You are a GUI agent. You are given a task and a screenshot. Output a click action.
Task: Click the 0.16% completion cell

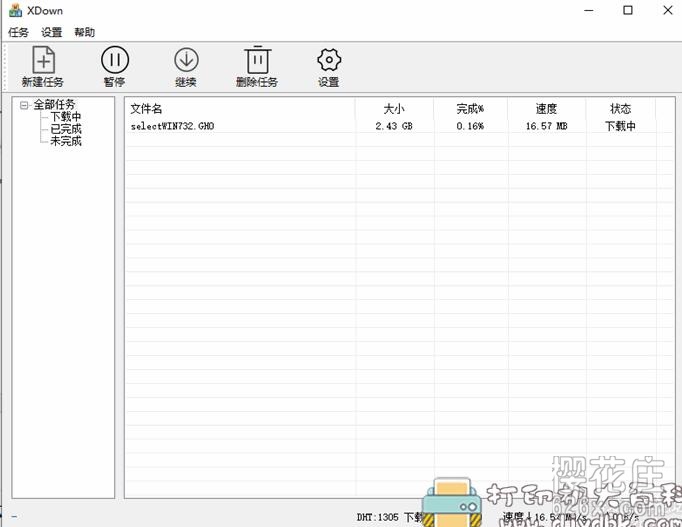click(x=470, y=126)
